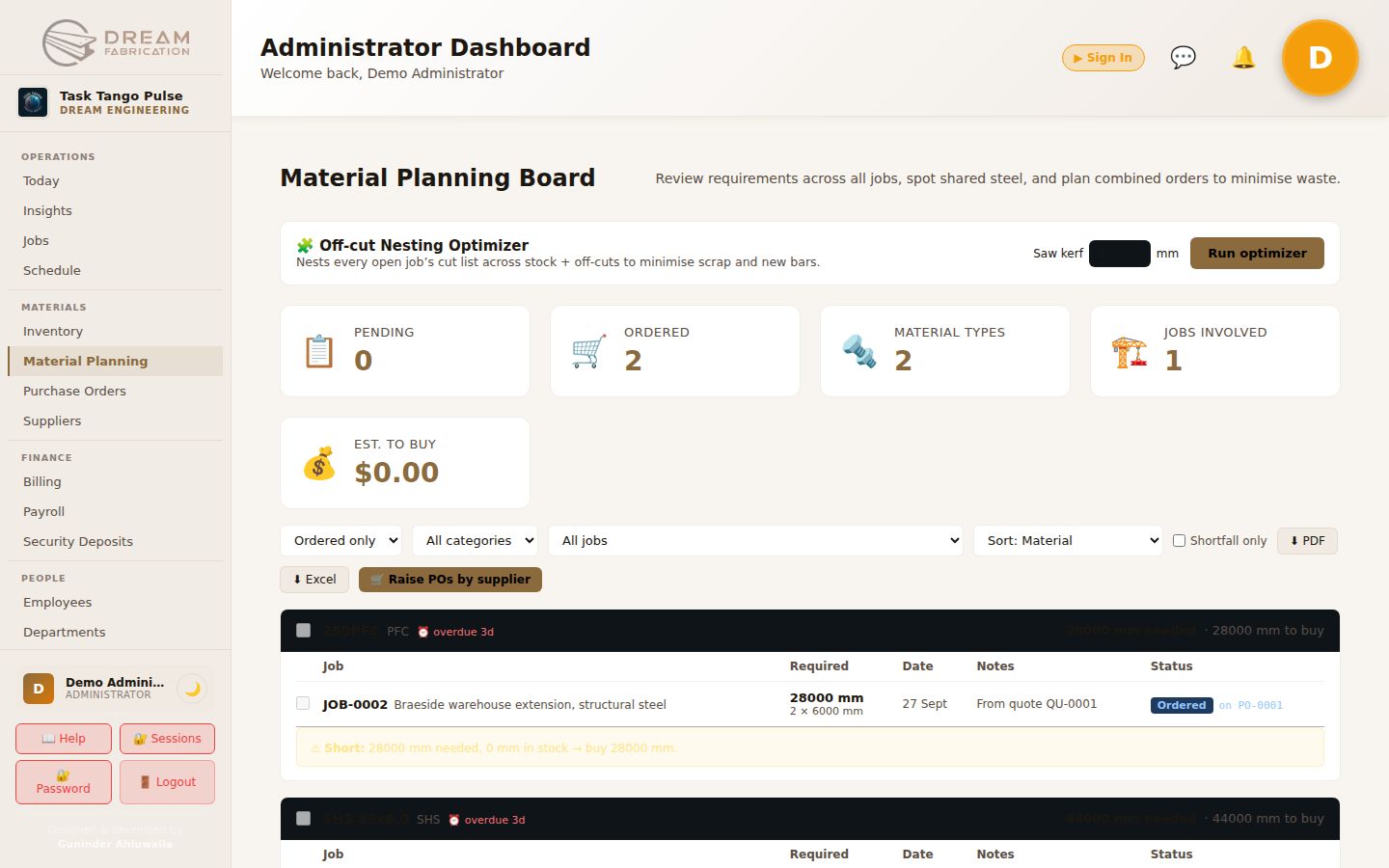The image size is (1389, 868).
Task: Click Raise POs by supplier
Action: pos(450,580)
